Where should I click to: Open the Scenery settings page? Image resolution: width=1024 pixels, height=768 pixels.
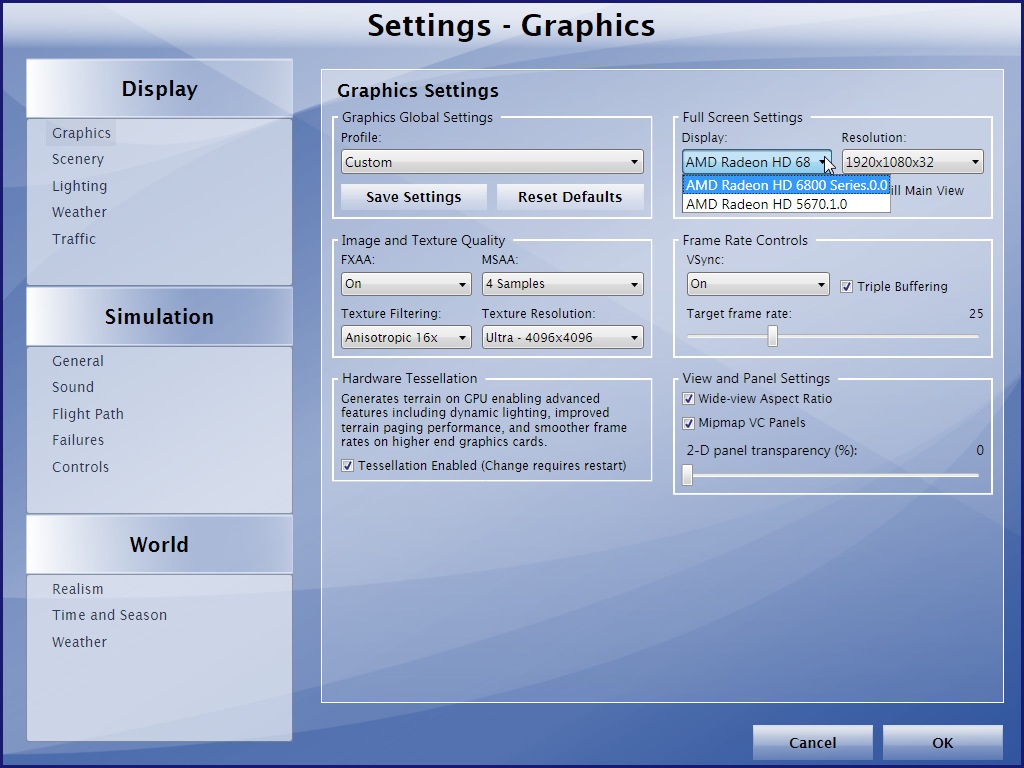(78, 159)
